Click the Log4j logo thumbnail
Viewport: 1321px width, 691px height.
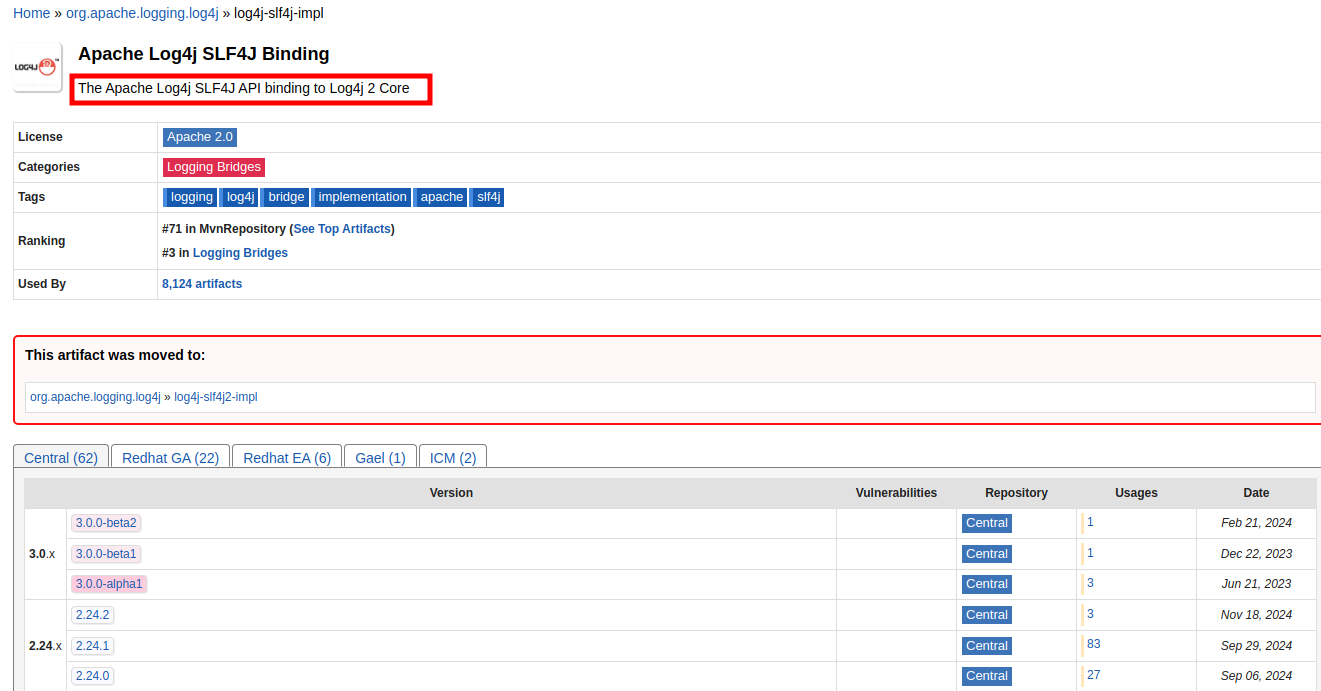tap(38, 67)
